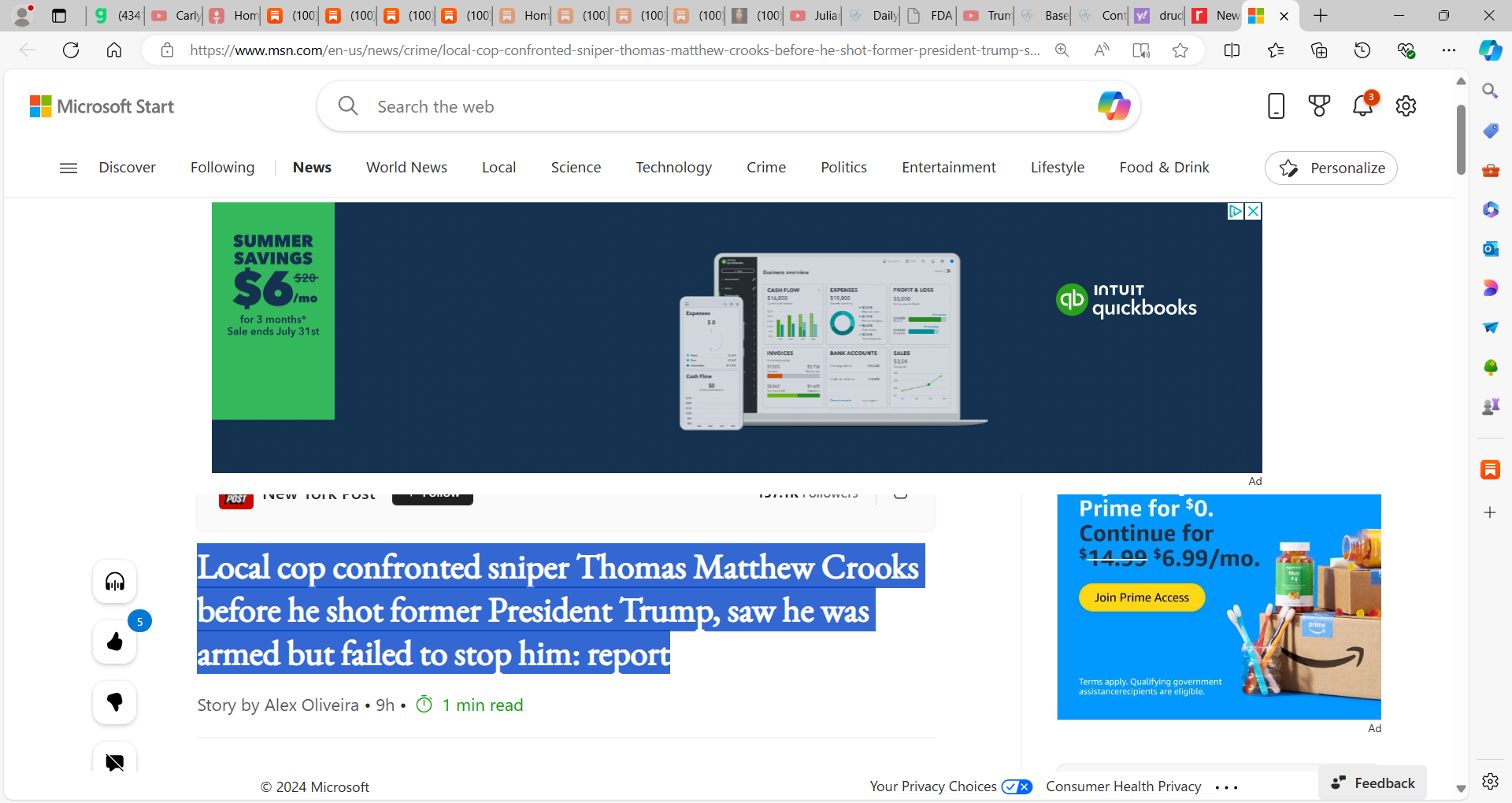The image size is (1512, 803).
Task: Open sidebar search magnifier icon
Action: pyautogui.click(x=1490, y=91)
